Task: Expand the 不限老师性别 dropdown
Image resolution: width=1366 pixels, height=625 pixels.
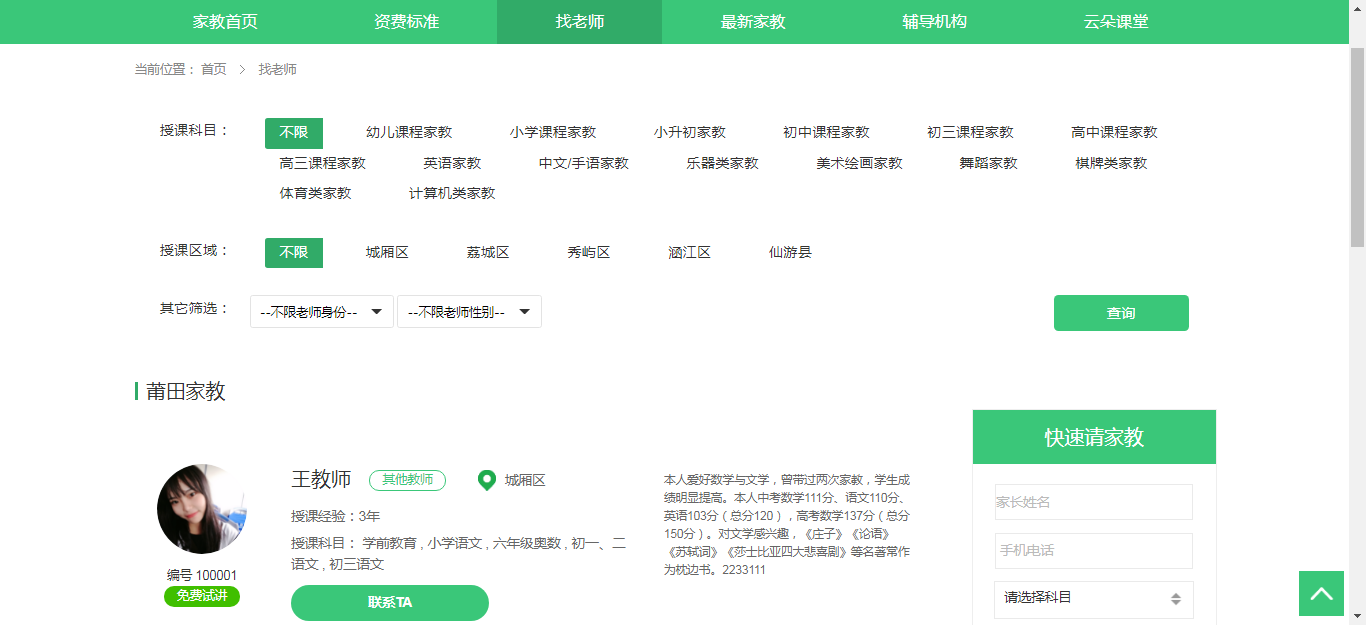Action: (x=469, y=312)
